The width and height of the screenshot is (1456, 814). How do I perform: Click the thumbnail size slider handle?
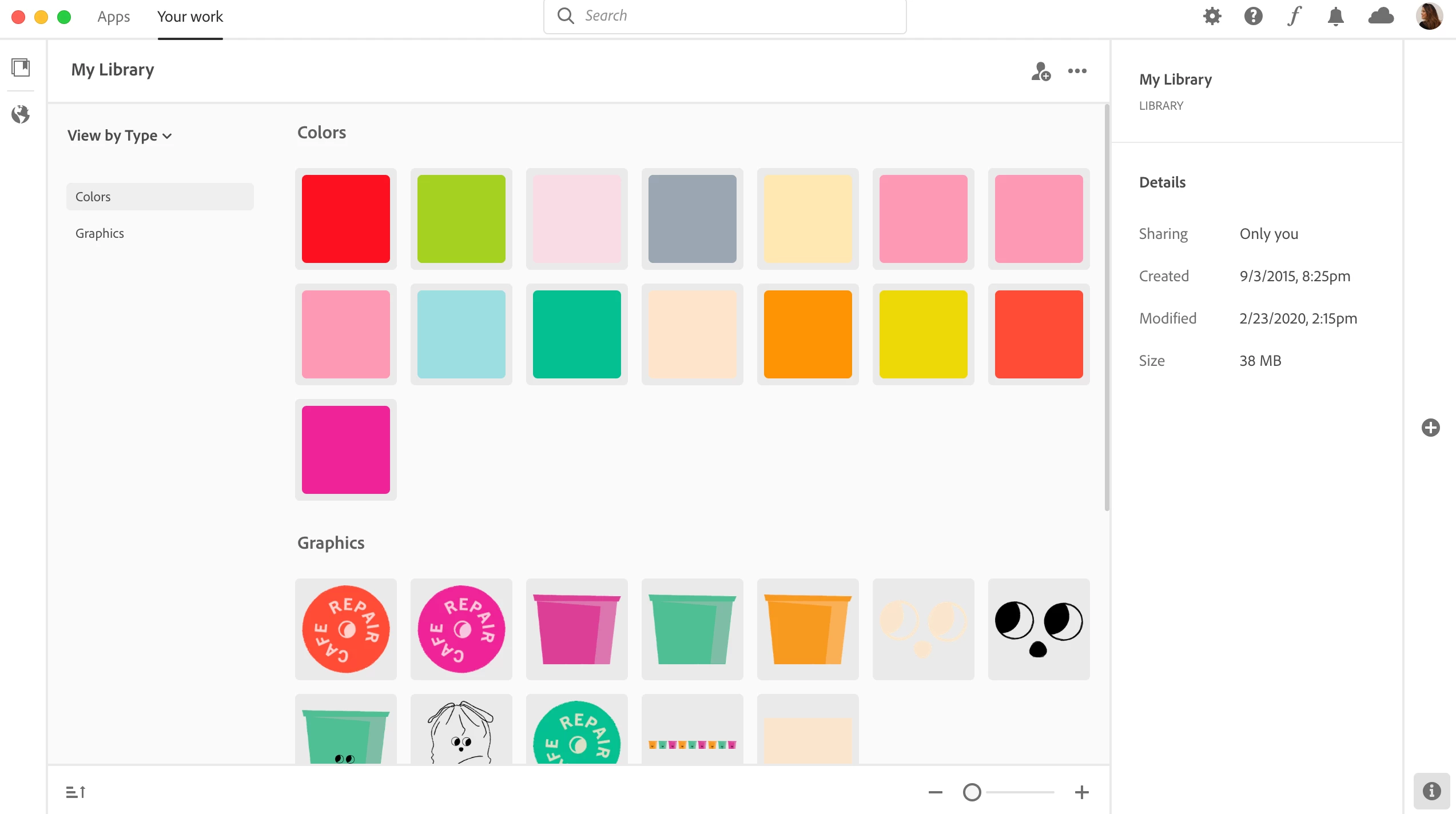coord(972,792)
